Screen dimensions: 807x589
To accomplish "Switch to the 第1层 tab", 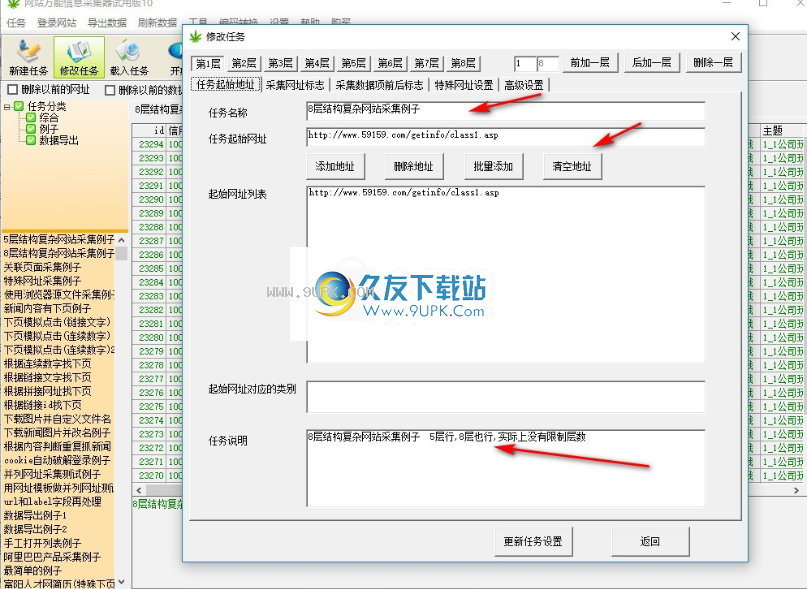I will [x=208, y=63].
